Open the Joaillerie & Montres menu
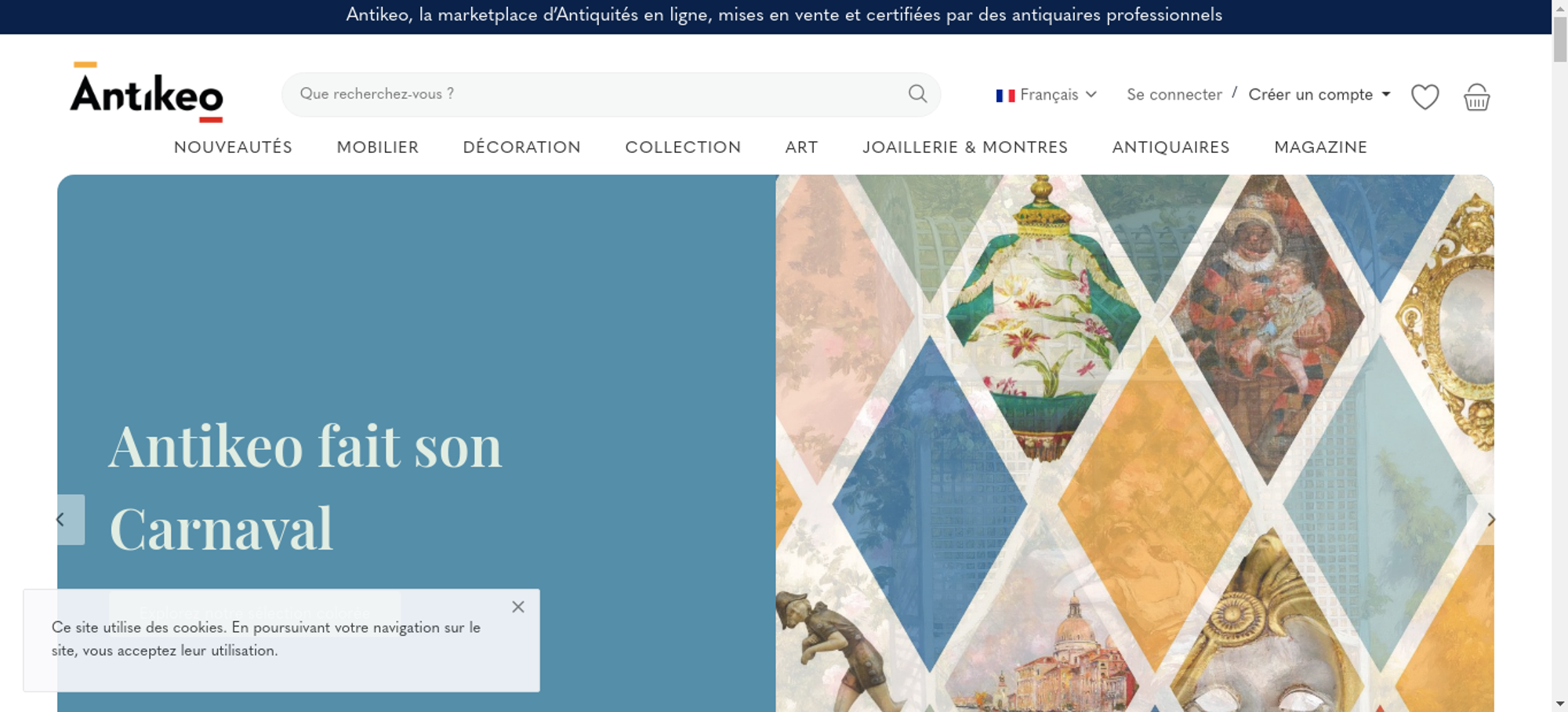The image size is (1568, 712). click(965, 147)
